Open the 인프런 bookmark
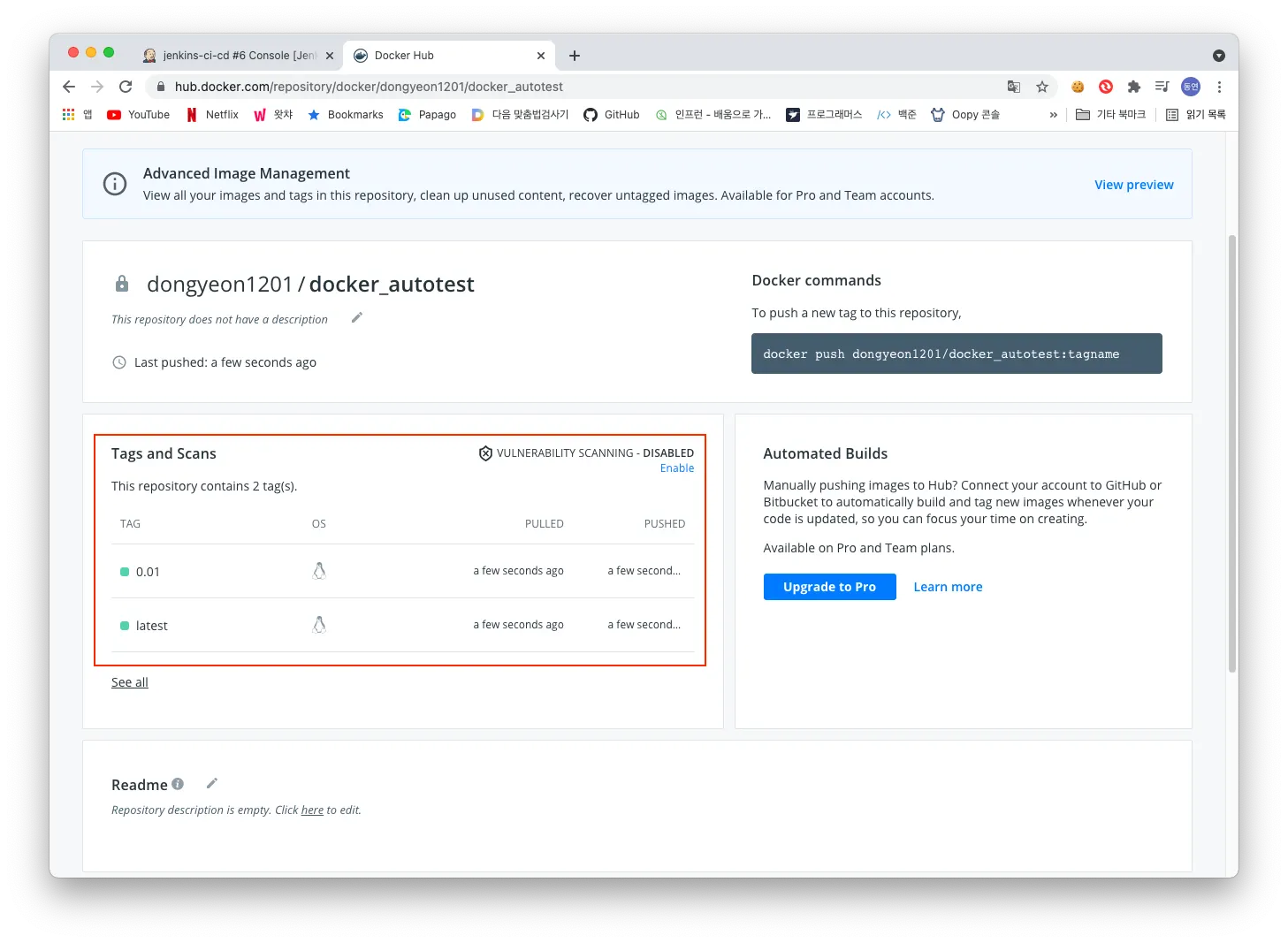Screen dimensions: 1288x943 [713, 115]
